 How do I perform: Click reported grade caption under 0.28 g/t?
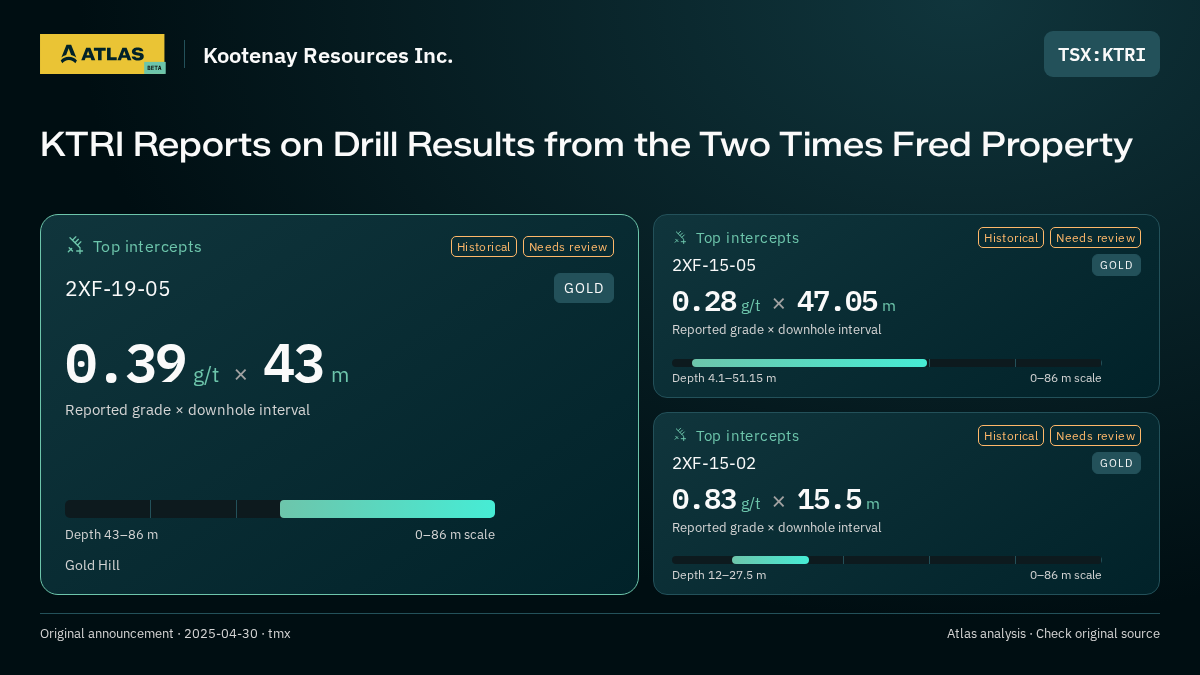pyautogui.click(x=777, y=330)
